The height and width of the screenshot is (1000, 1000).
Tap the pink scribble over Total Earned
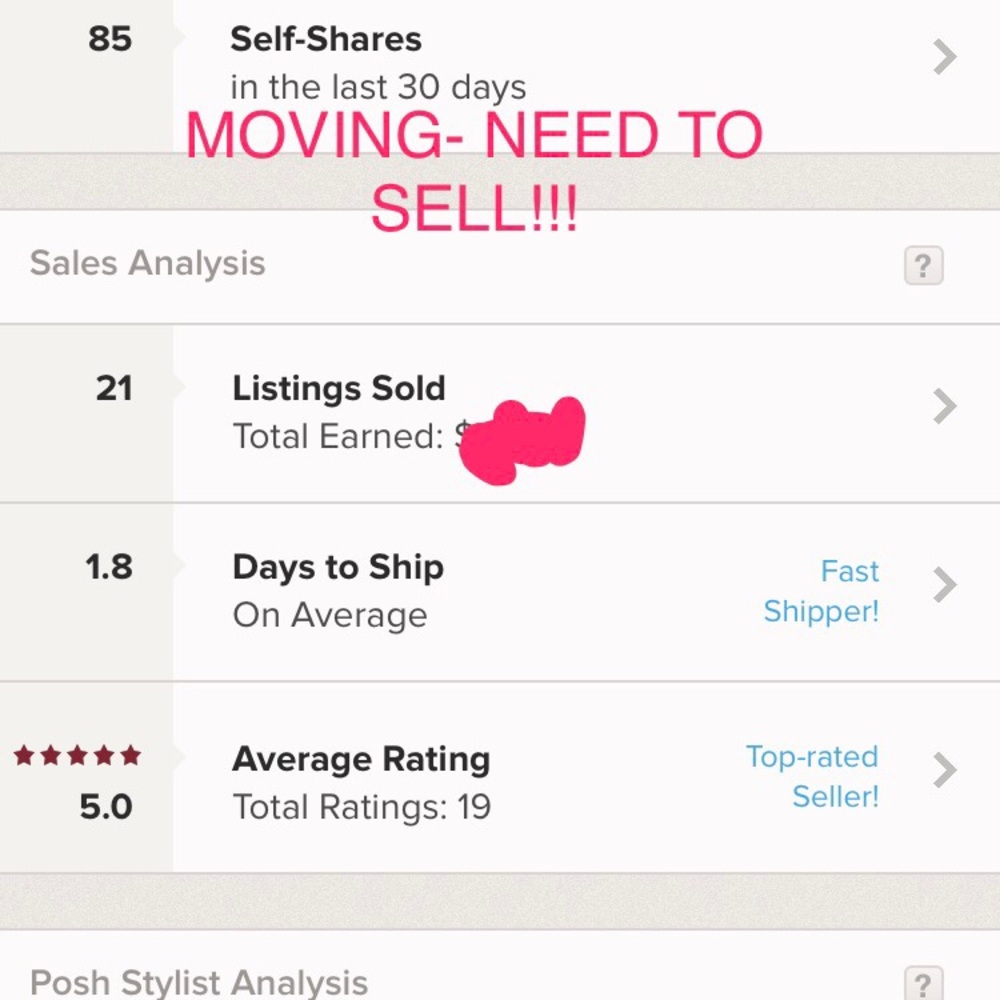coord(520,437)
